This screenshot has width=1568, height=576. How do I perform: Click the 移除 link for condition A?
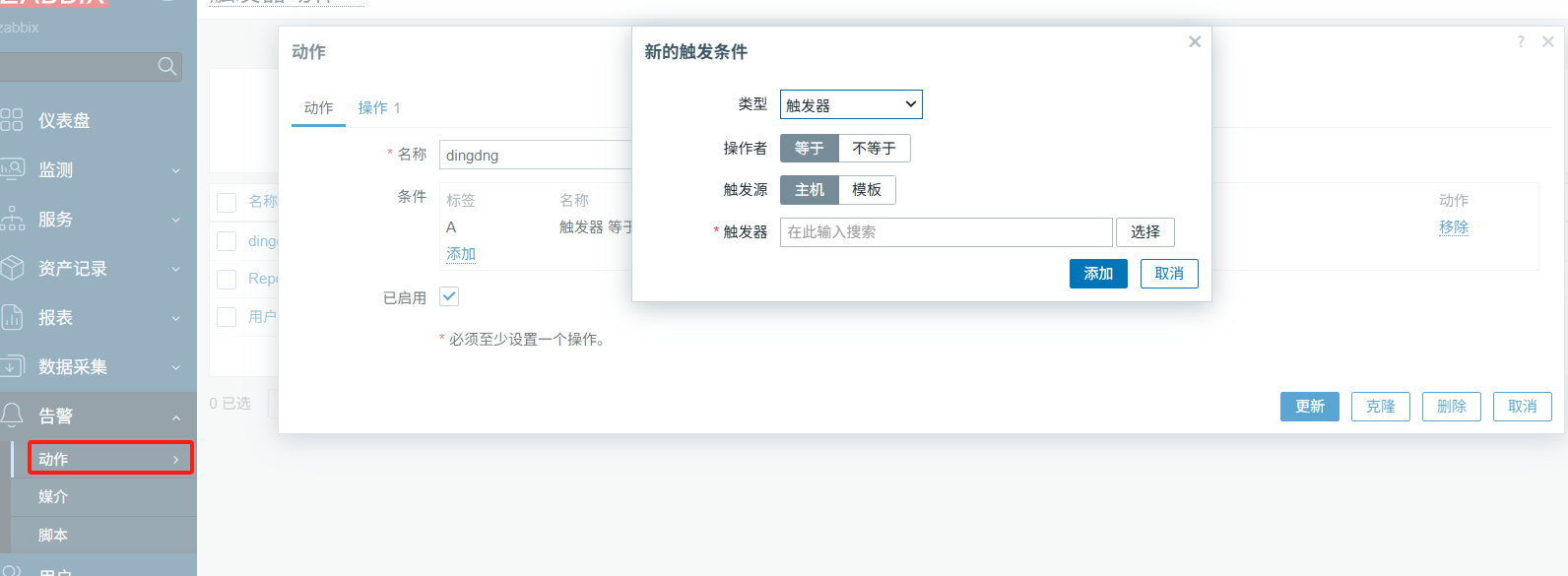coord(1454,226)
